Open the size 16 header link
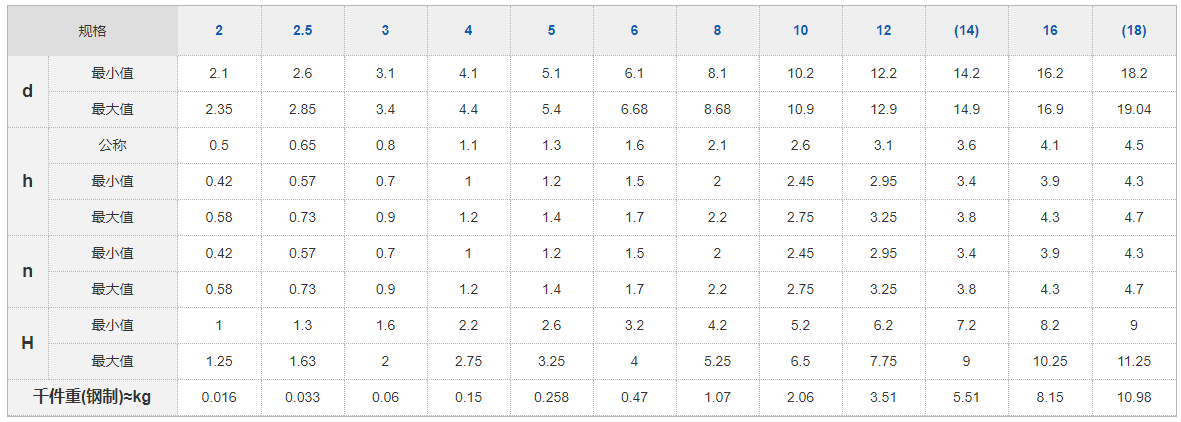 click(1049, 31)
